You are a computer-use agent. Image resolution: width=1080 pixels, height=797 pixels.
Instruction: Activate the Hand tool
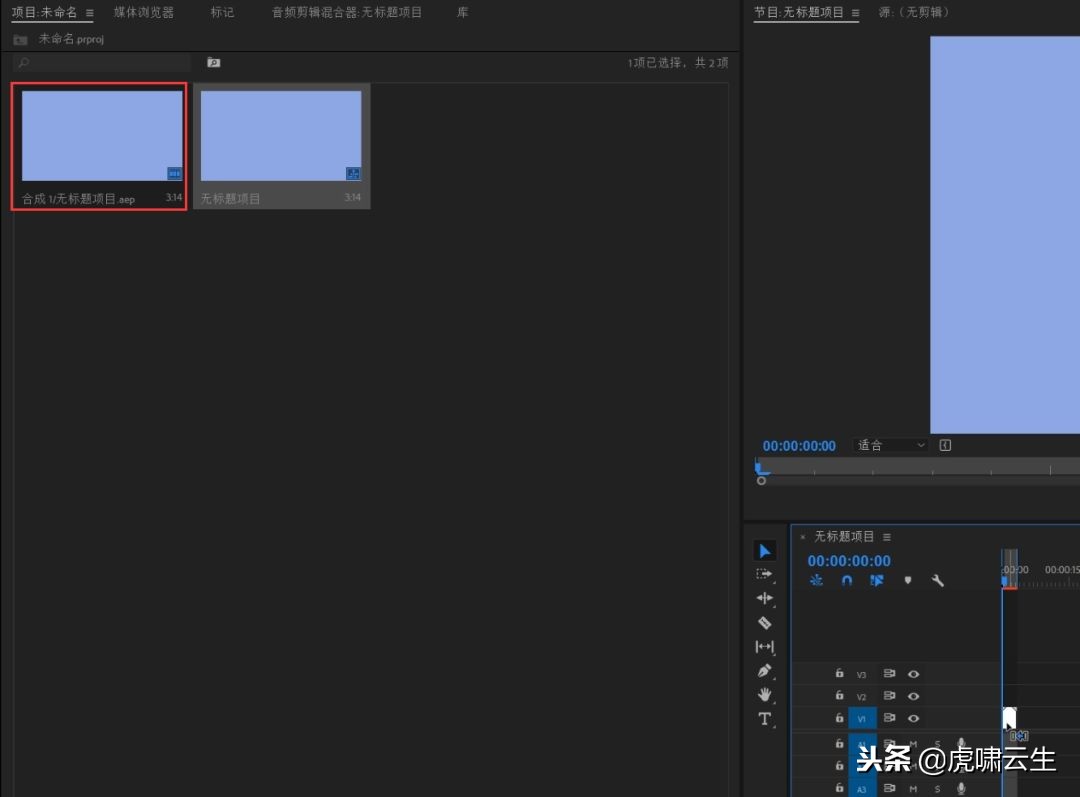click(765, 694)
